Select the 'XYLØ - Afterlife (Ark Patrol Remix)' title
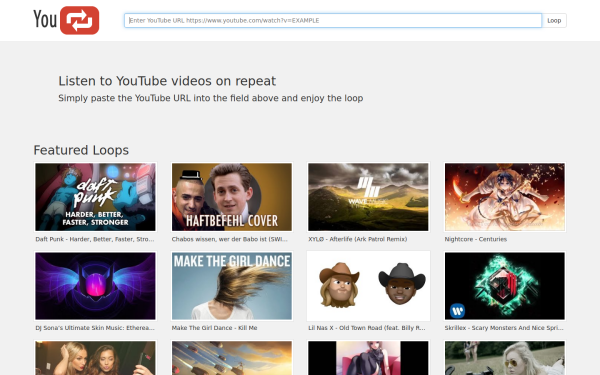The image size is (600, 375). [358, 239]
